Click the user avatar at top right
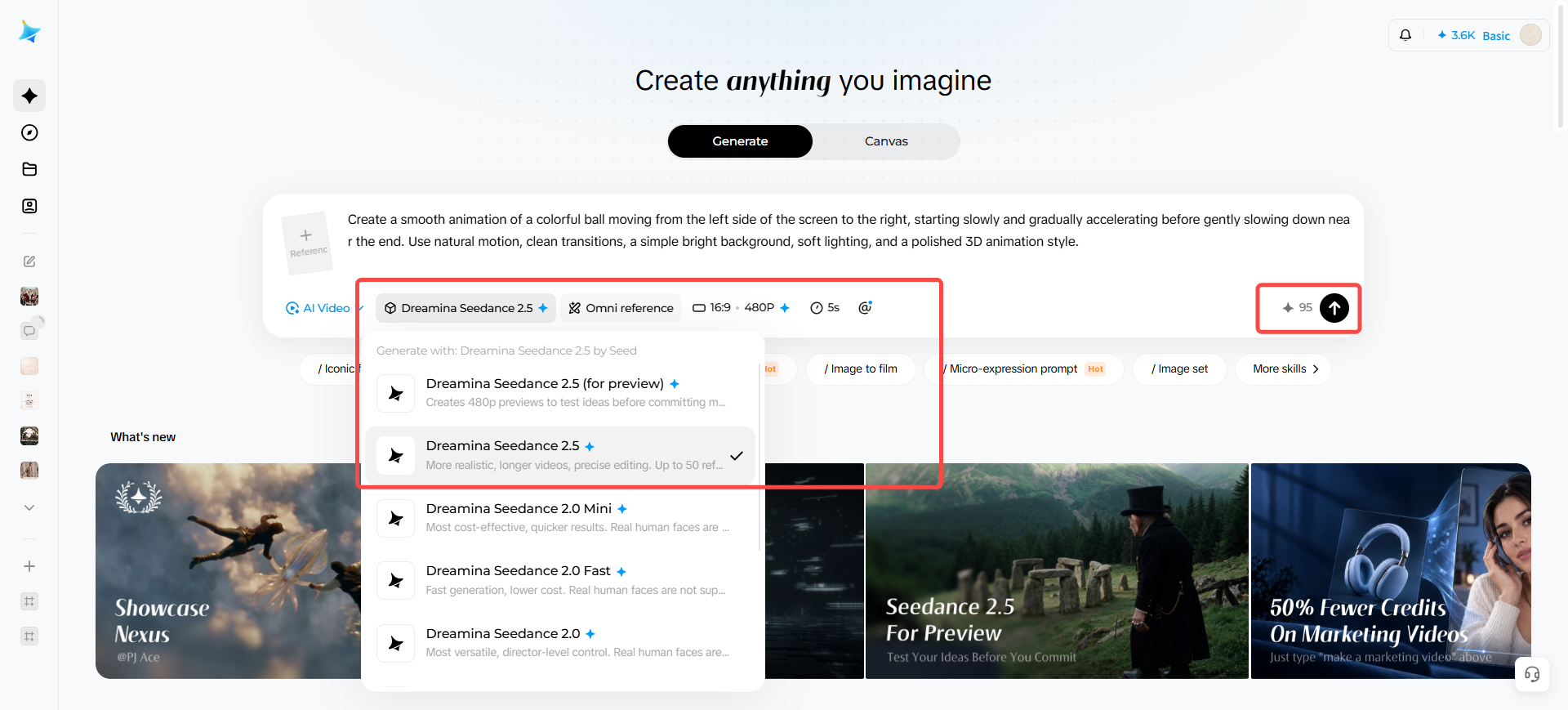1568x710 pixels. coord(1531,35)
